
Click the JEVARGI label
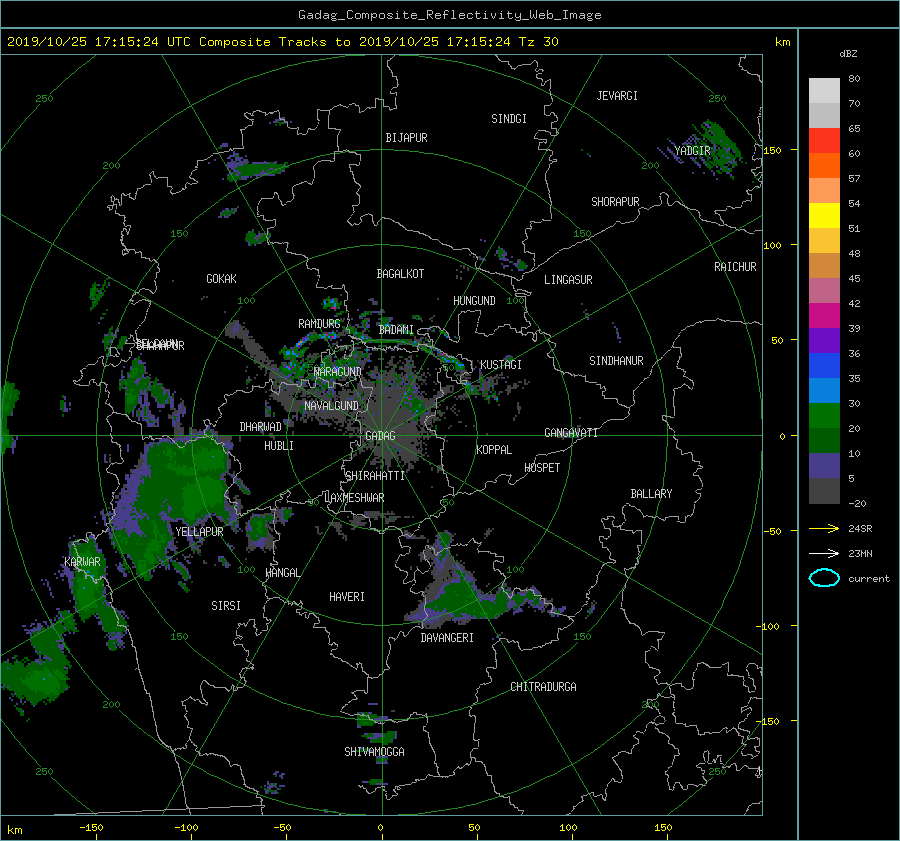(x=617, y=96)
